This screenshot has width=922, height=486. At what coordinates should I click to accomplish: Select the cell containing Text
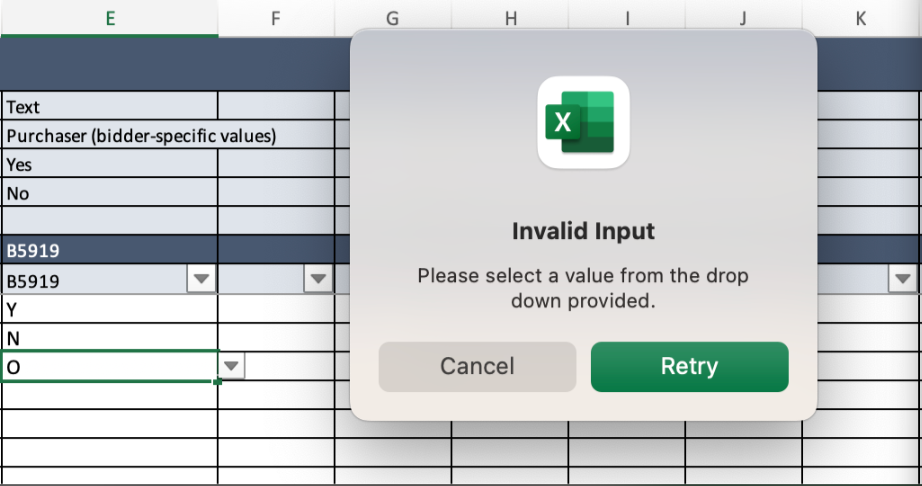pyautogui.click(x=109, y=106)
